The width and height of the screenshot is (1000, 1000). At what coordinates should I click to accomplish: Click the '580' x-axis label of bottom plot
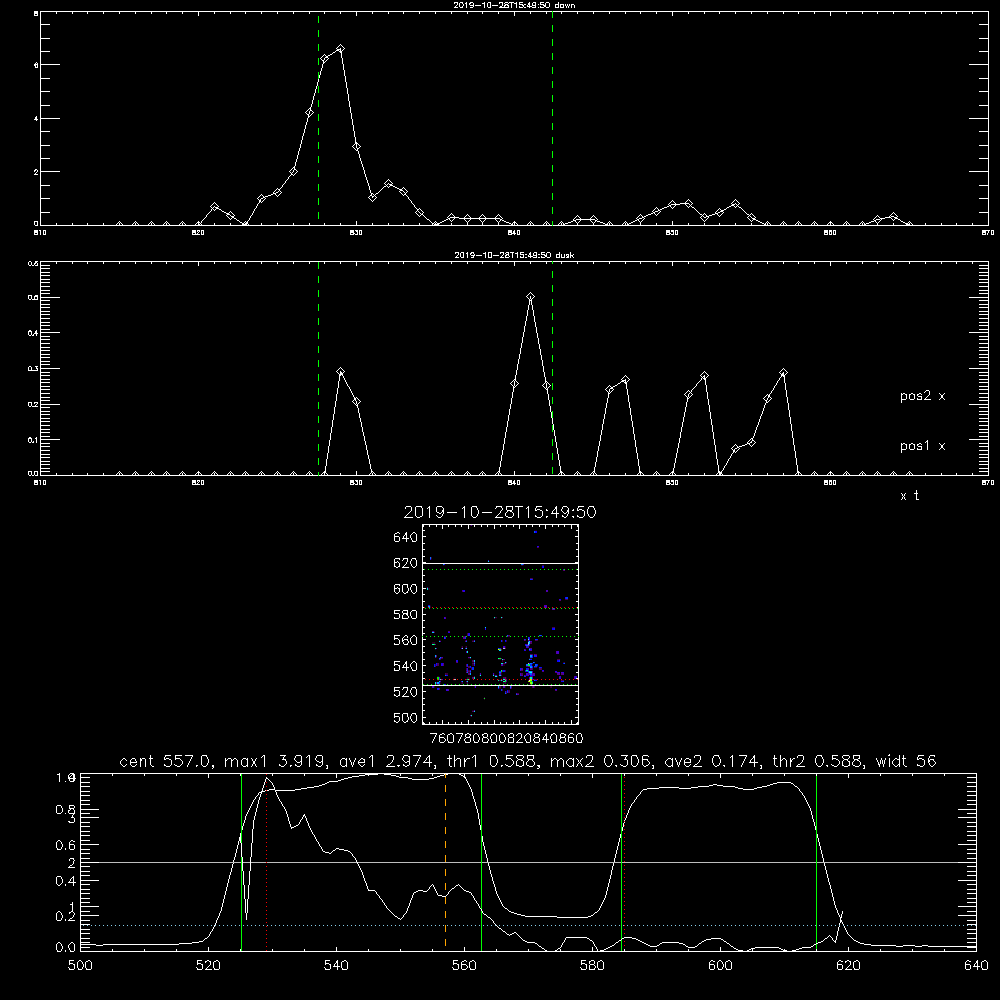592,966
